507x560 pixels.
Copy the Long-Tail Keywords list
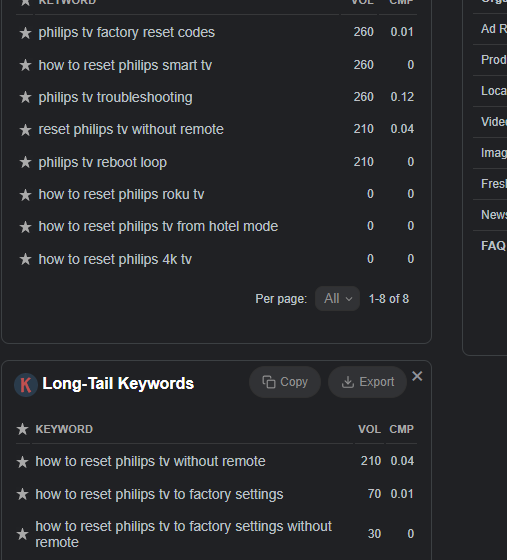click(285, 382)
